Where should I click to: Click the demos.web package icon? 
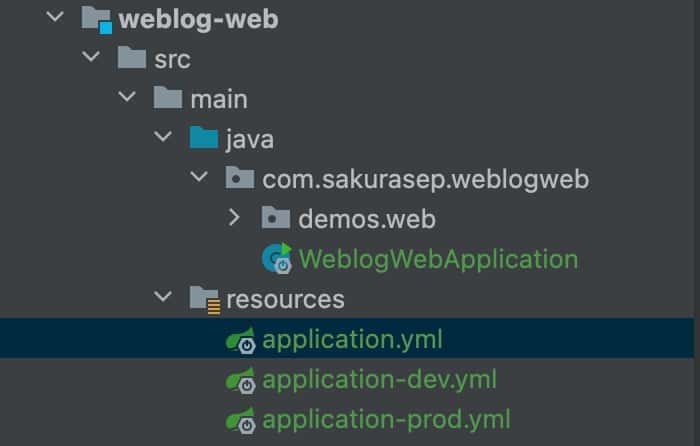(275, 218)
